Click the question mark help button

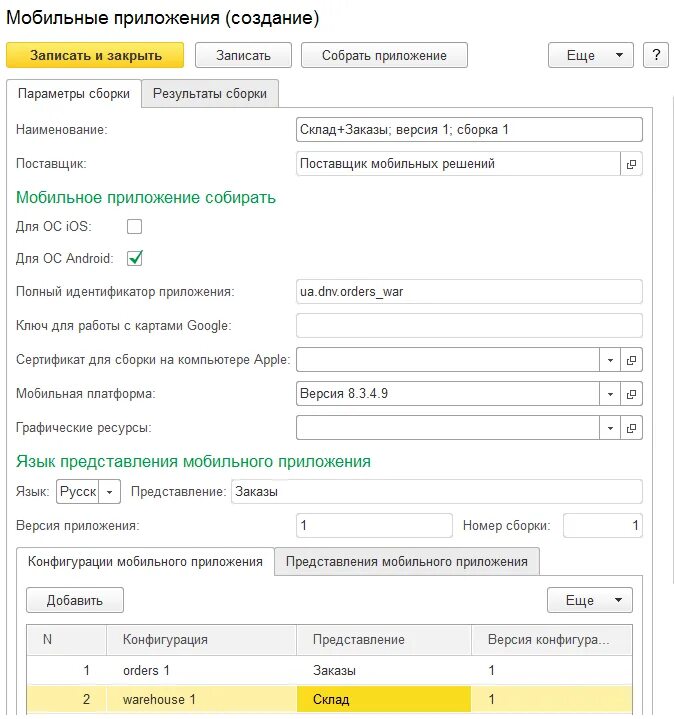tap(656, 56)
